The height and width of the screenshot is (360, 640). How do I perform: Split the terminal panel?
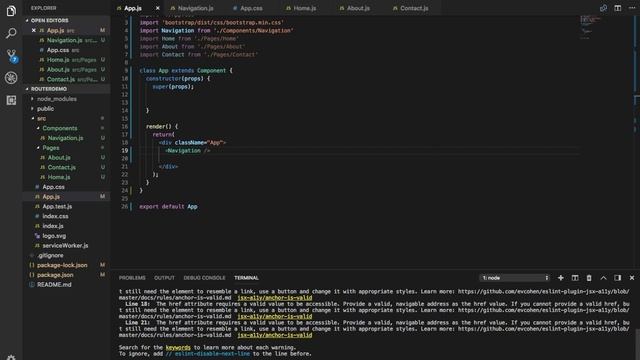[575, 278]
